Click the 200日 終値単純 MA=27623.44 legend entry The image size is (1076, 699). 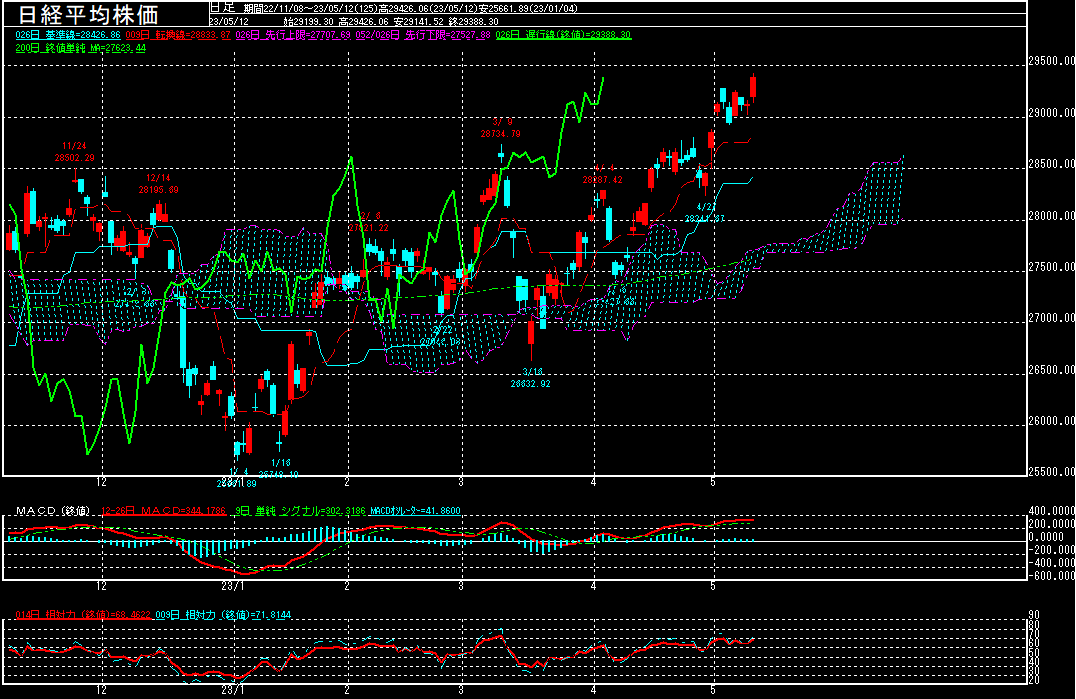(80, 48)
